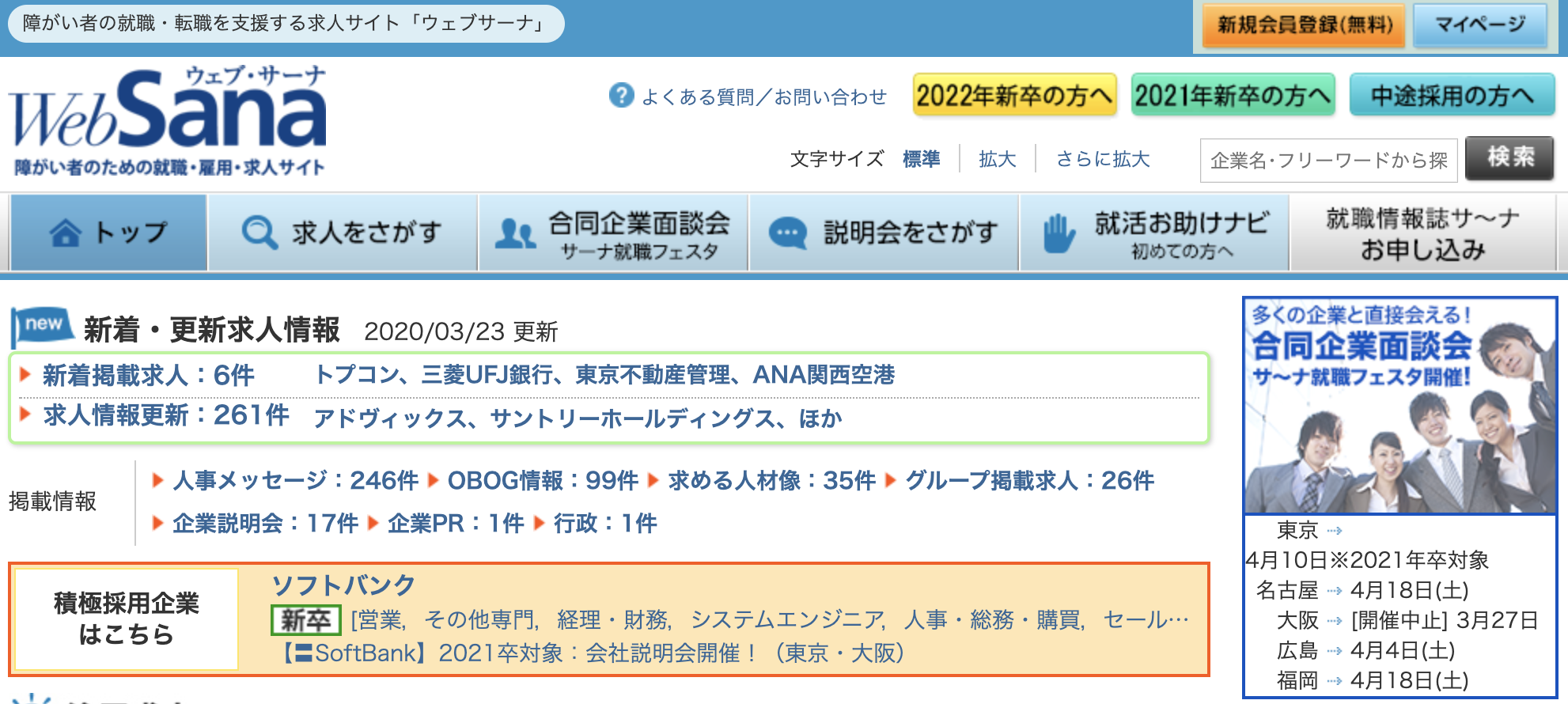Image resolution: width=1568 pixels, height=704 pixels.
Task: Open 求める人材像：35件 link
Action: 771,480
